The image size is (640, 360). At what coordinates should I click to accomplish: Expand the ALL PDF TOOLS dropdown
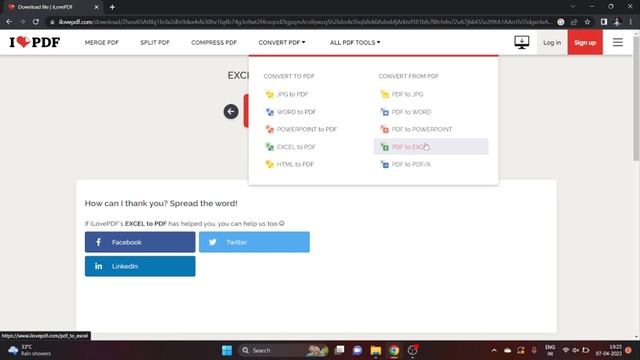coord(355,42)
